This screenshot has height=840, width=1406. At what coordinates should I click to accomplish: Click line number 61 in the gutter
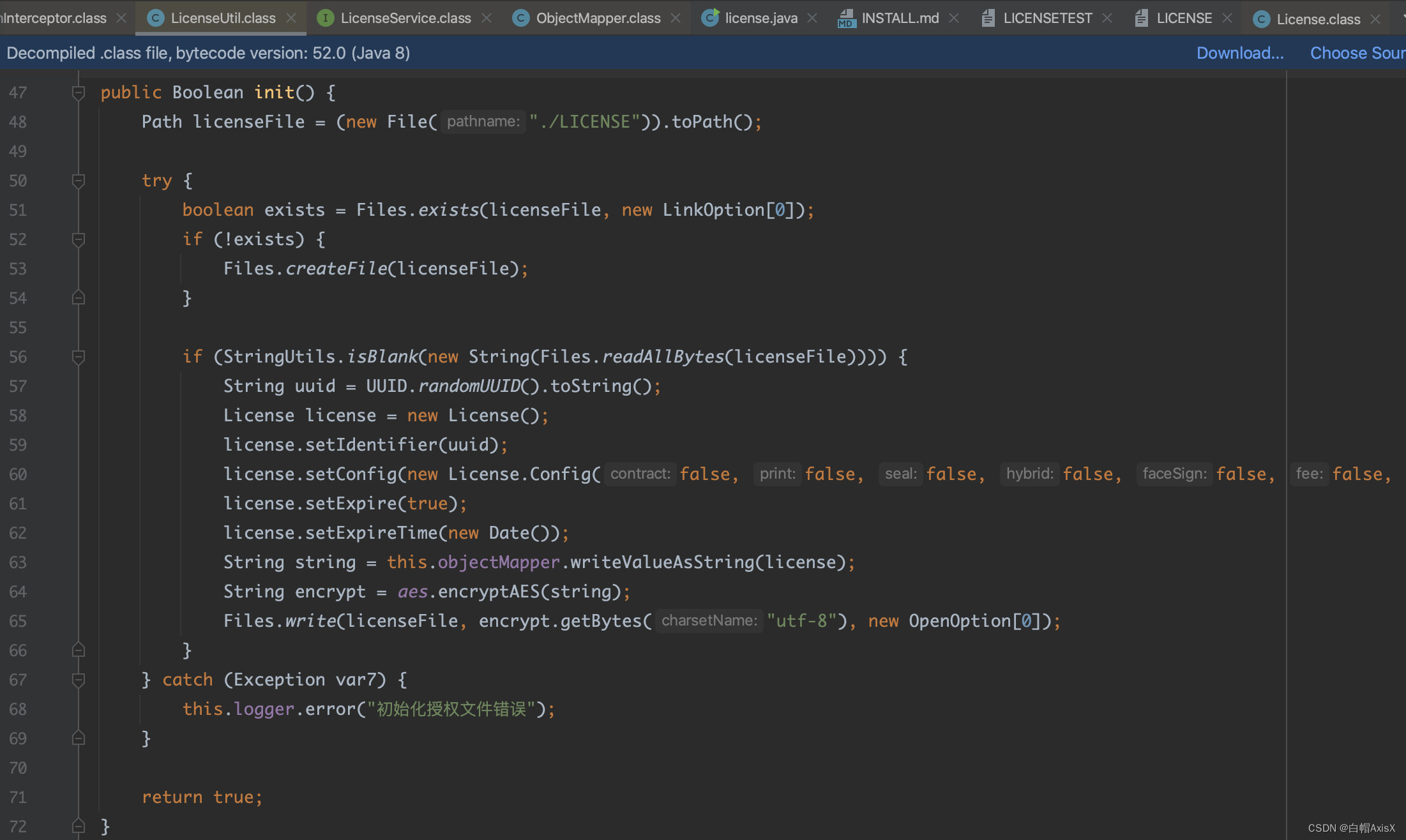[18, 504]
